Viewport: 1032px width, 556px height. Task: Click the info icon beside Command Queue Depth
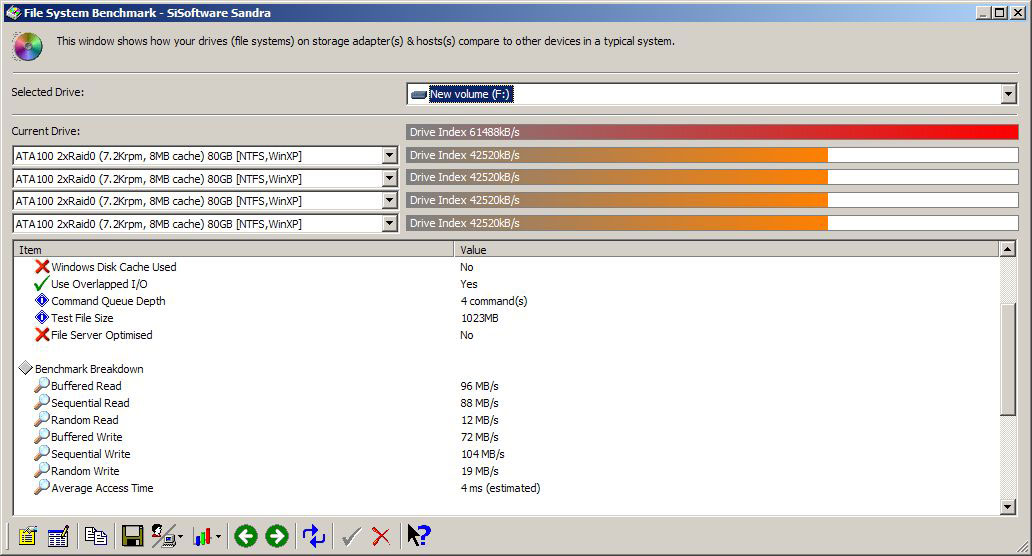[x=42, y=301]
